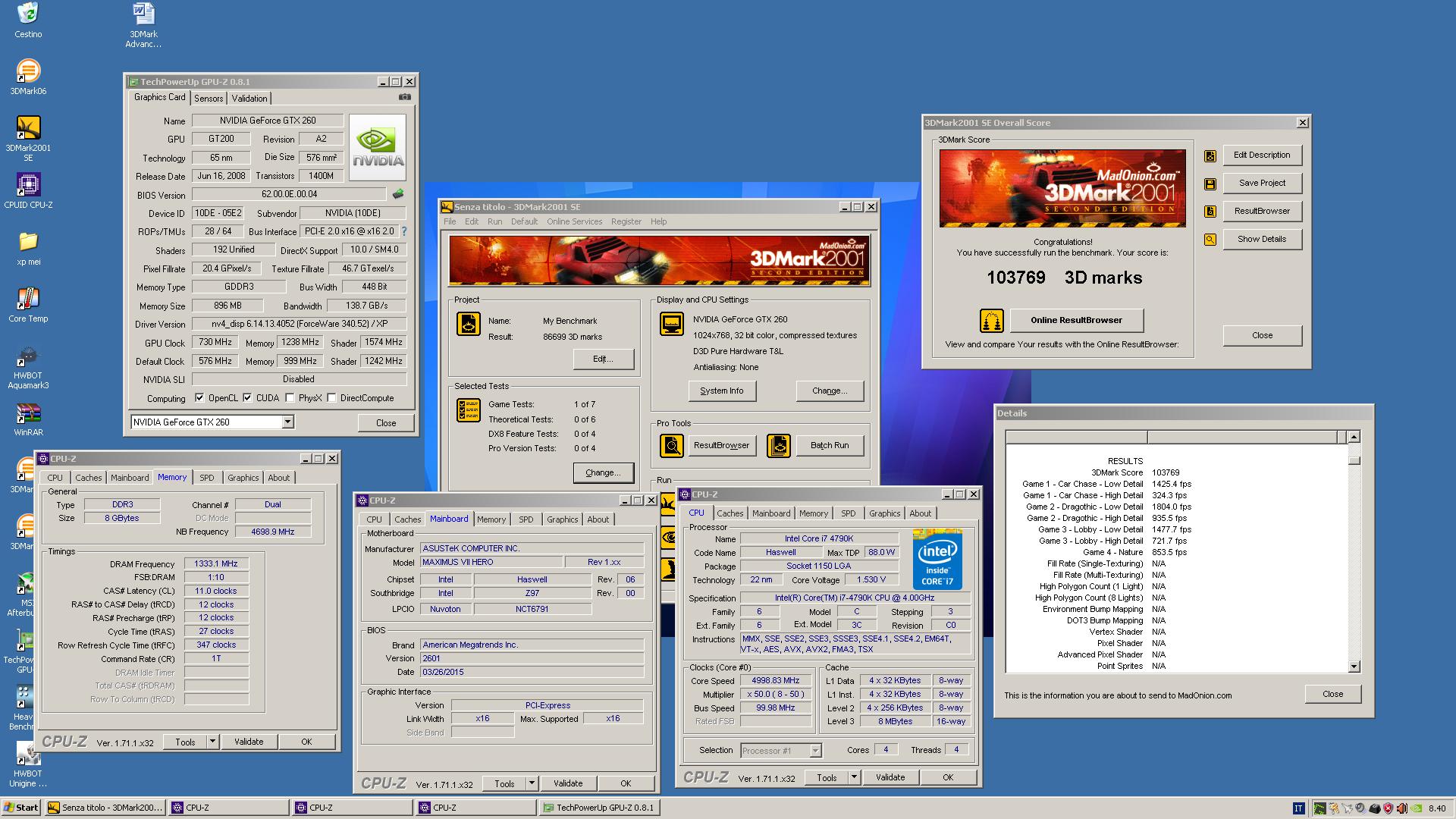
Task: Click Change button under Selected Tests
Action: tap(604, 472)
